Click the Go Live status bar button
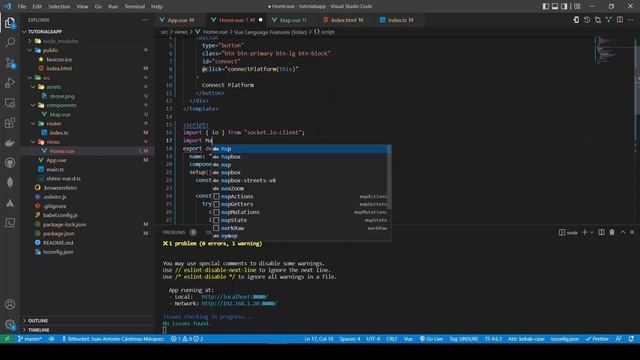The height and width of the screenshot is (360, 640). coord(431,339)
